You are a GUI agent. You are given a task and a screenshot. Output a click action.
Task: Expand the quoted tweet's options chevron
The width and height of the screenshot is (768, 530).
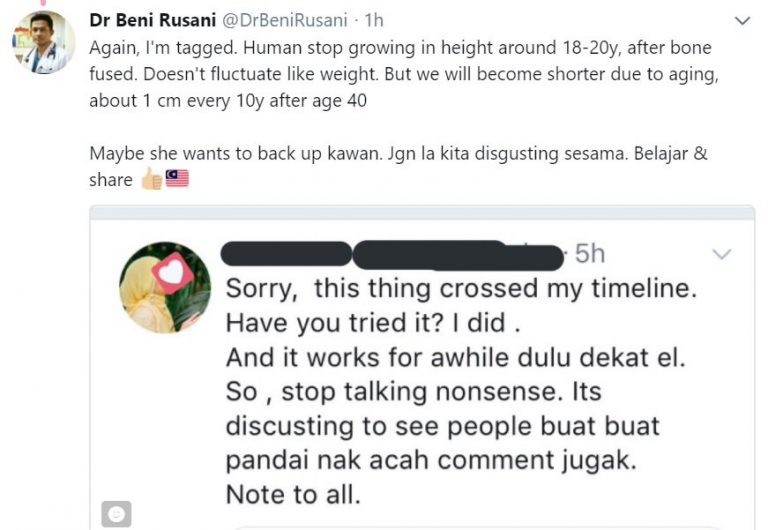[721, 254]
